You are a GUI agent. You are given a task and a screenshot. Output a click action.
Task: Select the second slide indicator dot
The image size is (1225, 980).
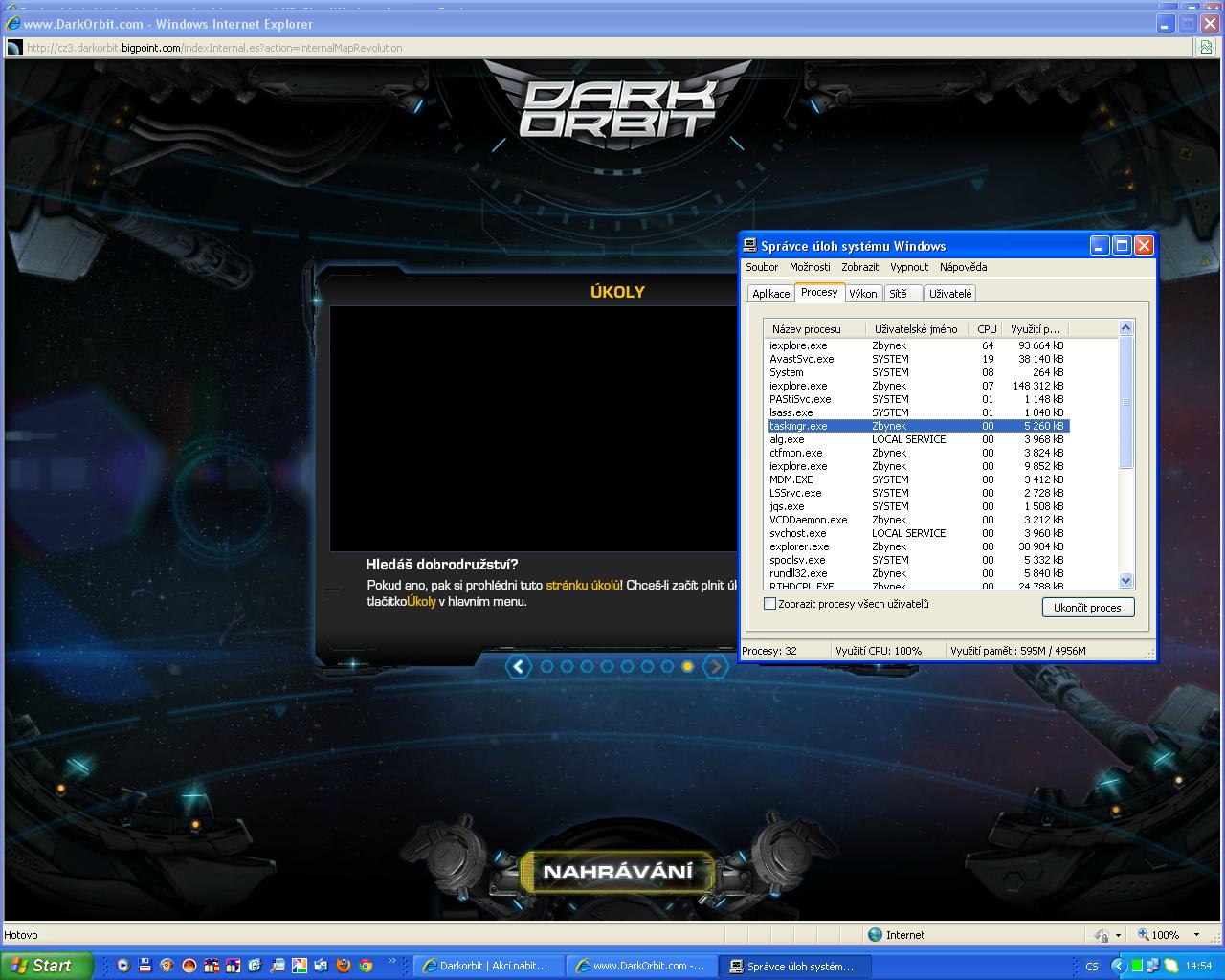point(567,667)
